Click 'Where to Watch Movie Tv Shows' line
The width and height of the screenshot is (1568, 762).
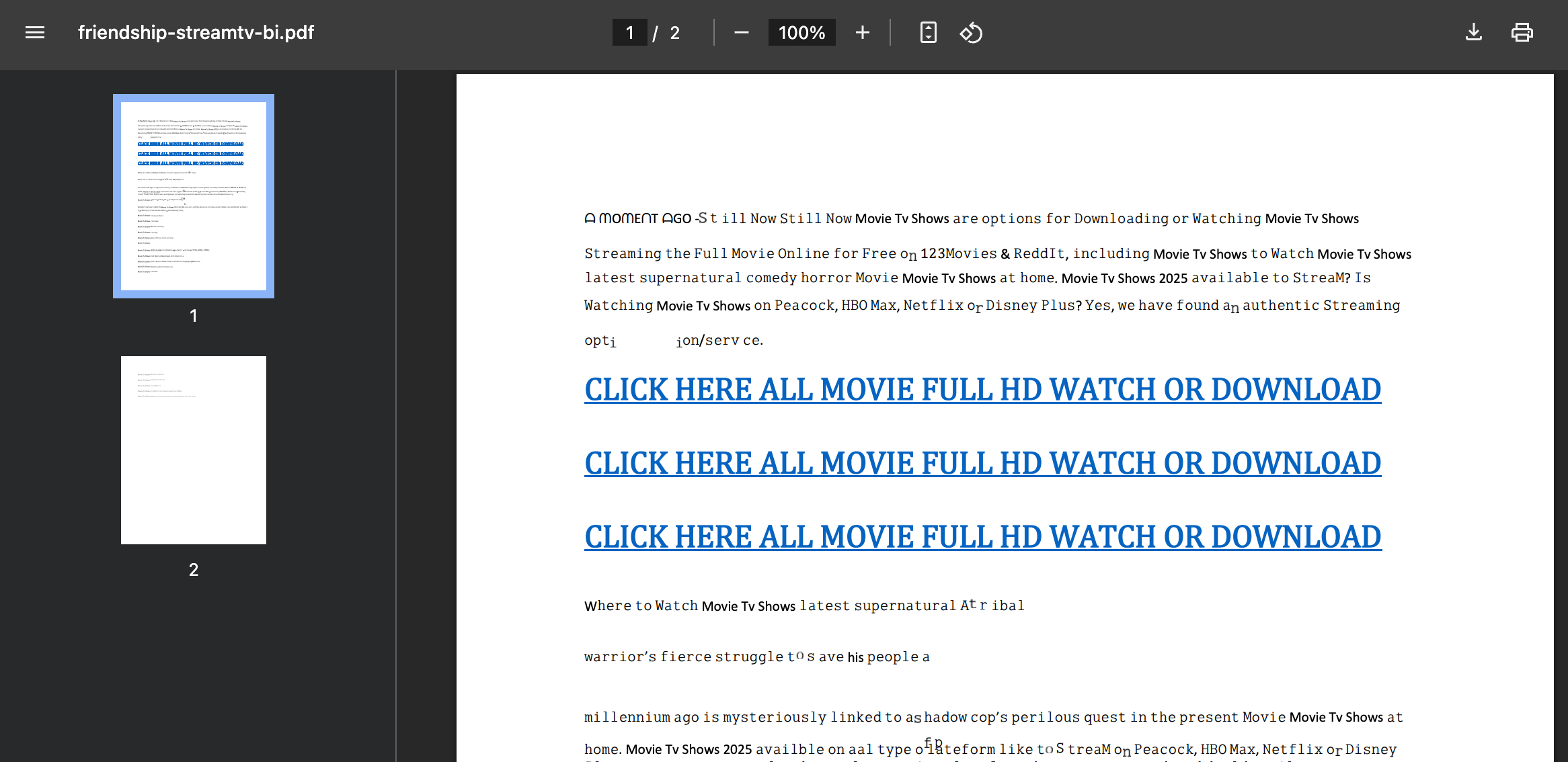(803, 605)
